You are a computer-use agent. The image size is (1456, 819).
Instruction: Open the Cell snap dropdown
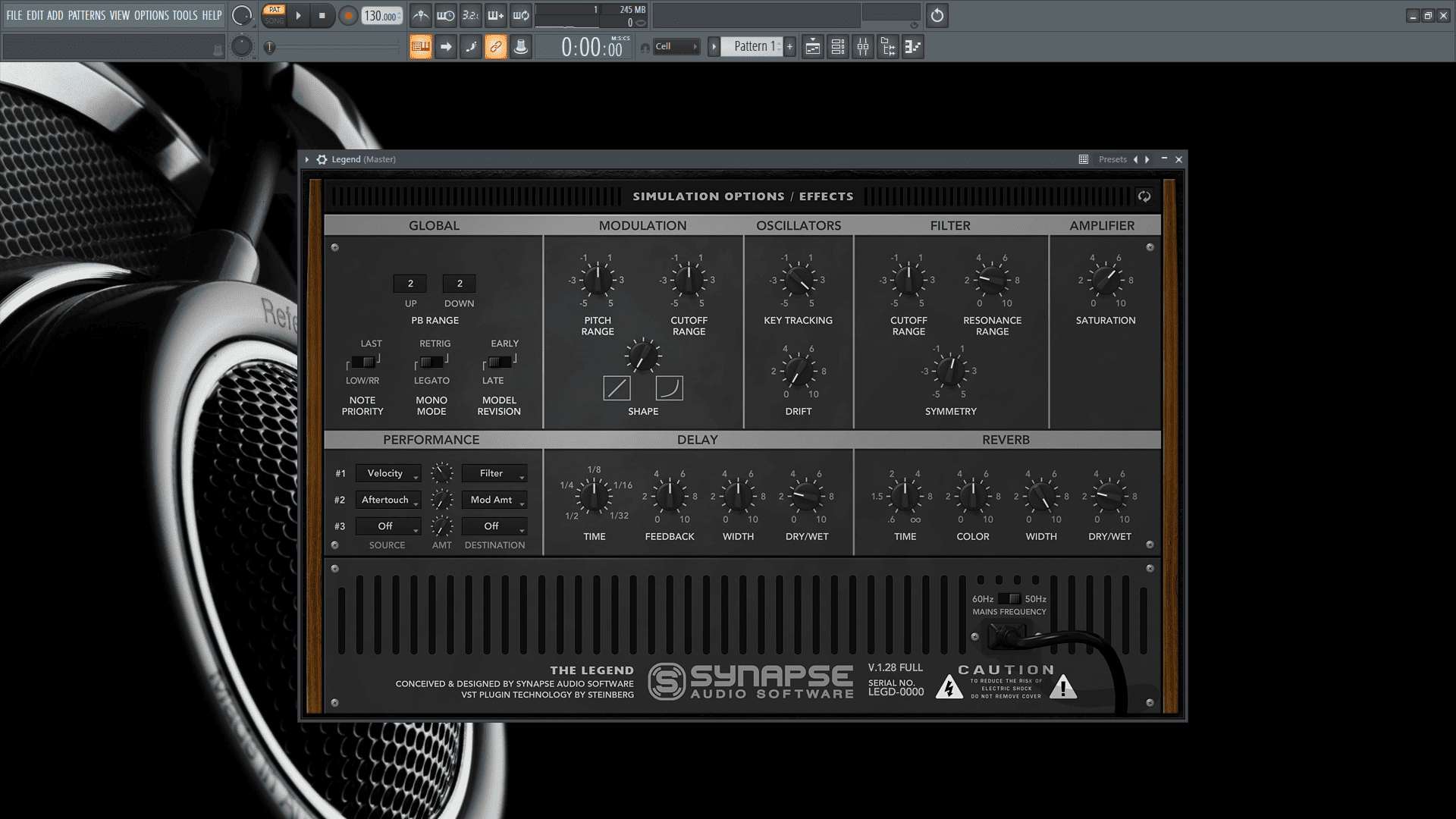tap(676, 47)
